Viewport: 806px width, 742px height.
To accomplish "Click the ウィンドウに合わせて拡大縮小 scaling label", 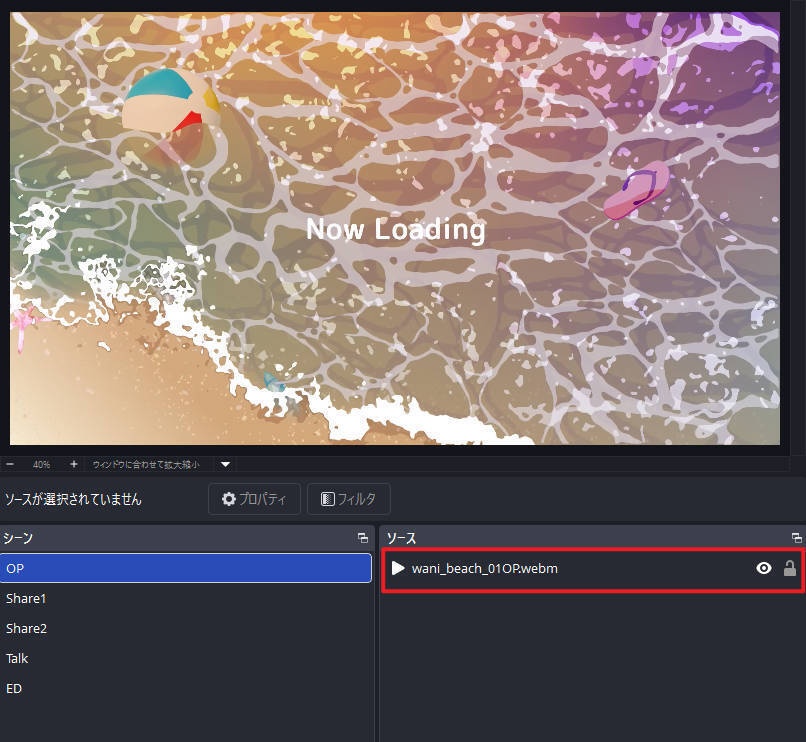I will pos(145,464).
